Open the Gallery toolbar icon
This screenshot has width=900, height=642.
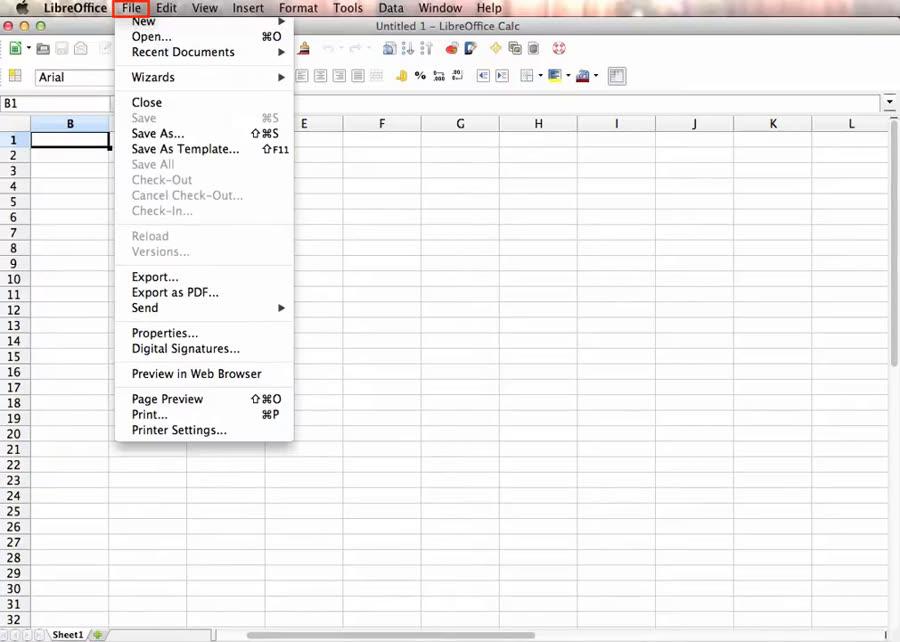tap(515, 49)
